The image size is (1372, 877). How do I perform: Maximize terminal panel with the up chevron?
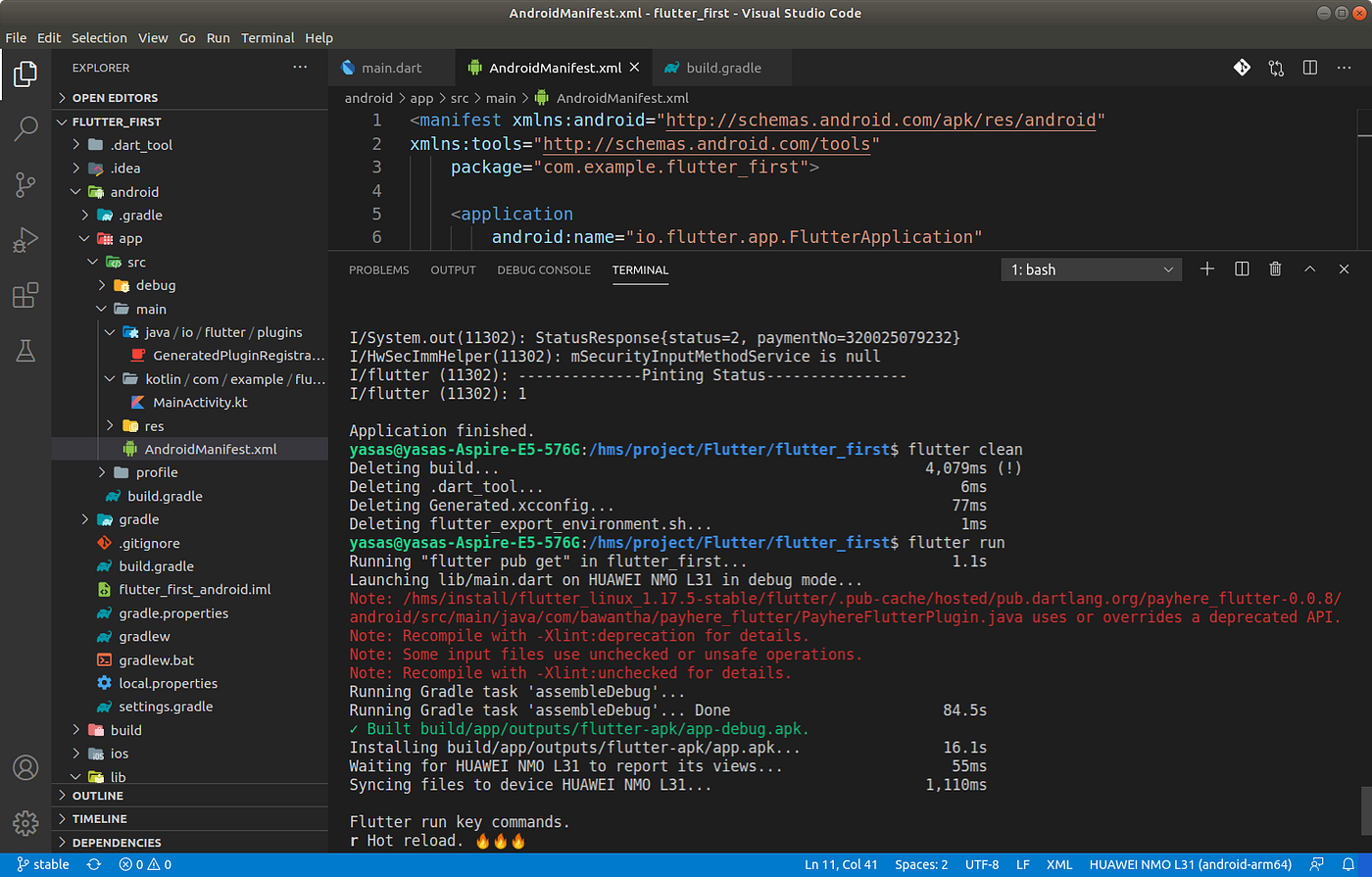(1309, 269)
